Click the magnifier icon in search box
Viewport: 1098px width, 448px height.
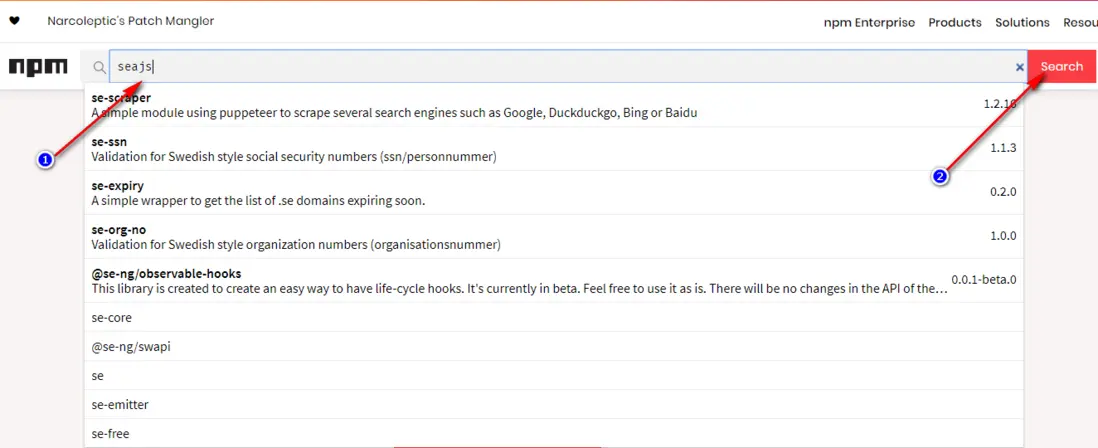(98, 67)
